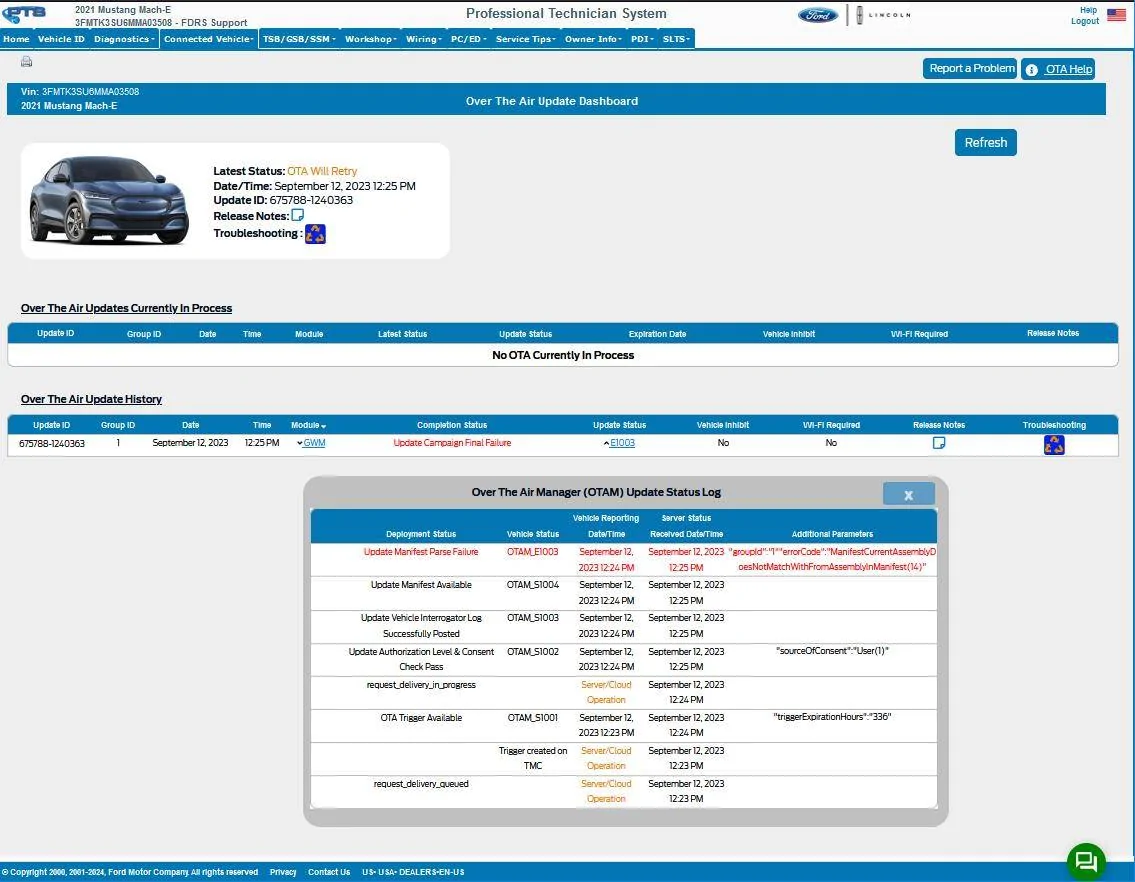1135x882 pixels.
Task: Click US-USA-DEALERS-EN-US footer text
Action: click(x=413, y=872)
